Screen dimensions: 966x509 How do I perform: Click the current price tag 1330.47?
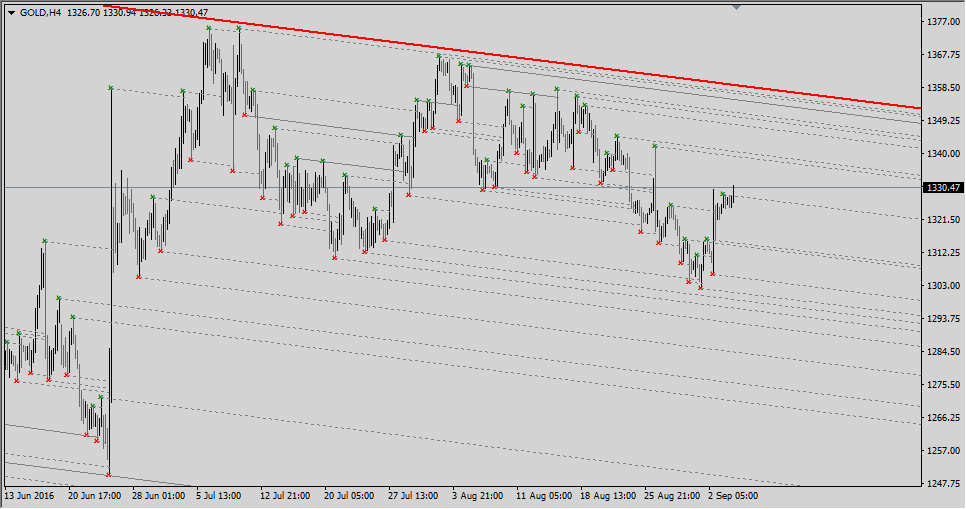943,188
